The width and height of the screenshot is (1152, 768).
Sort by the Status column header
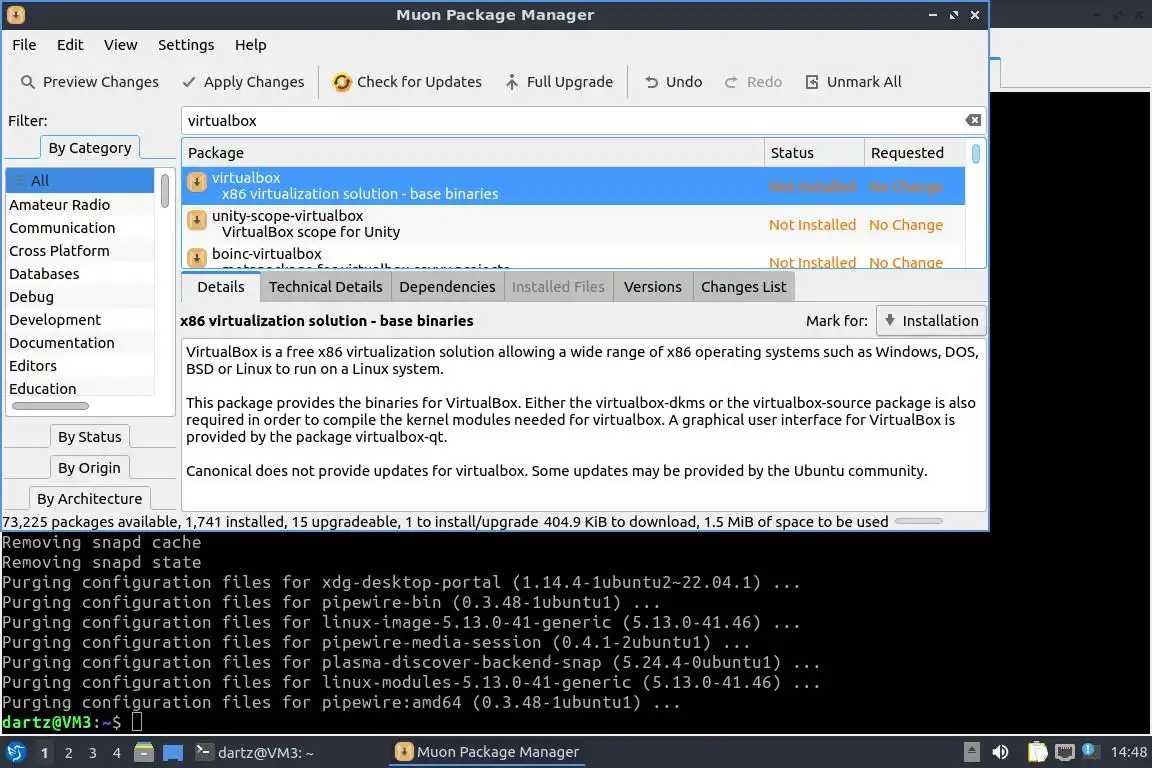coord(814,153)
